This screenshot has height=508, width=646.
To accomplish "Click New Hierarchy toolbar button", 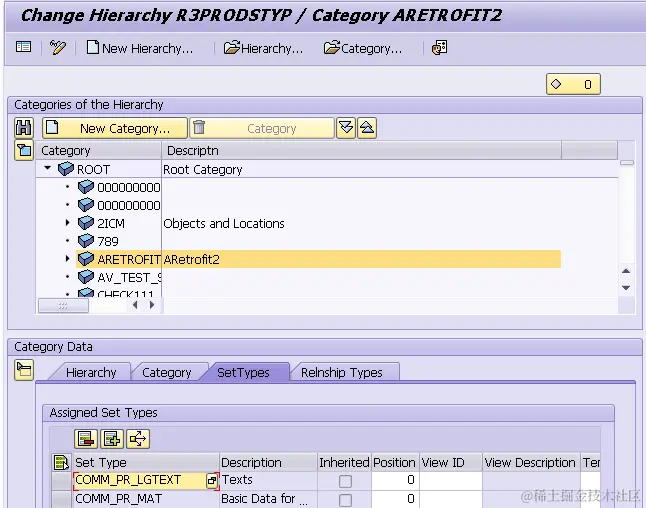I will tap(140, 48).
